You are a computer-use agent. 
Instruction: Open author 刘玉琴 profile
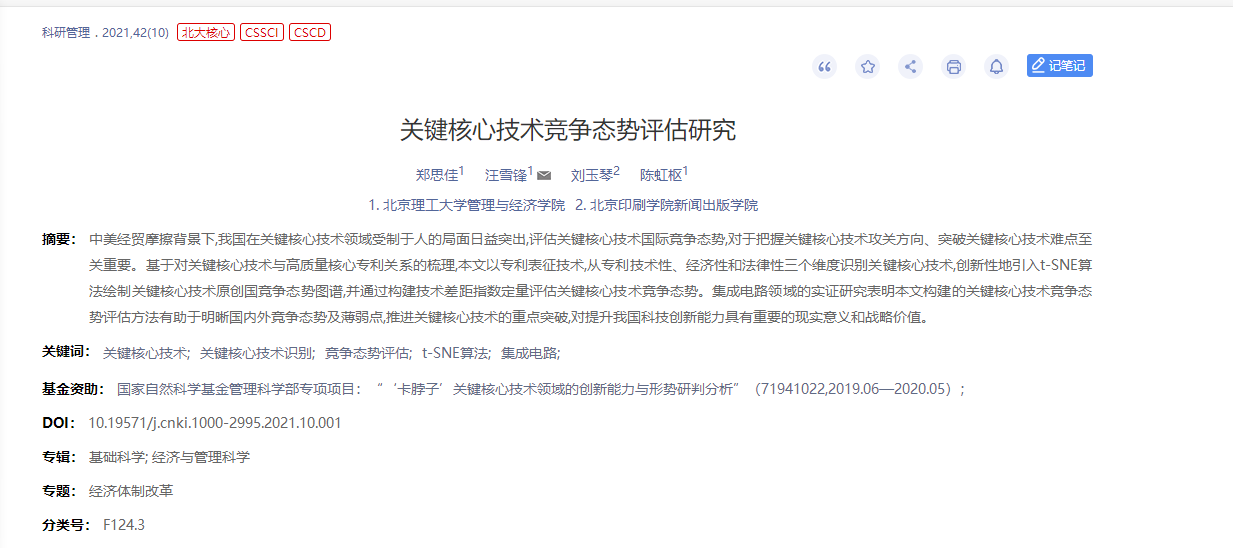tap(591, 175)
